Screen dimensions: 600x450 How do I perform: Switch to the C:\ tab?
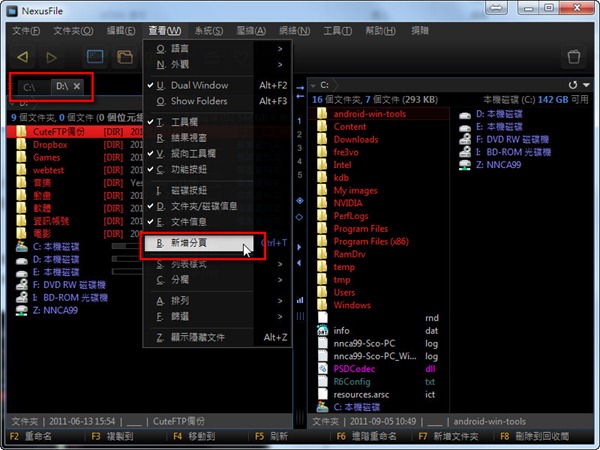[x=30, y=87]
